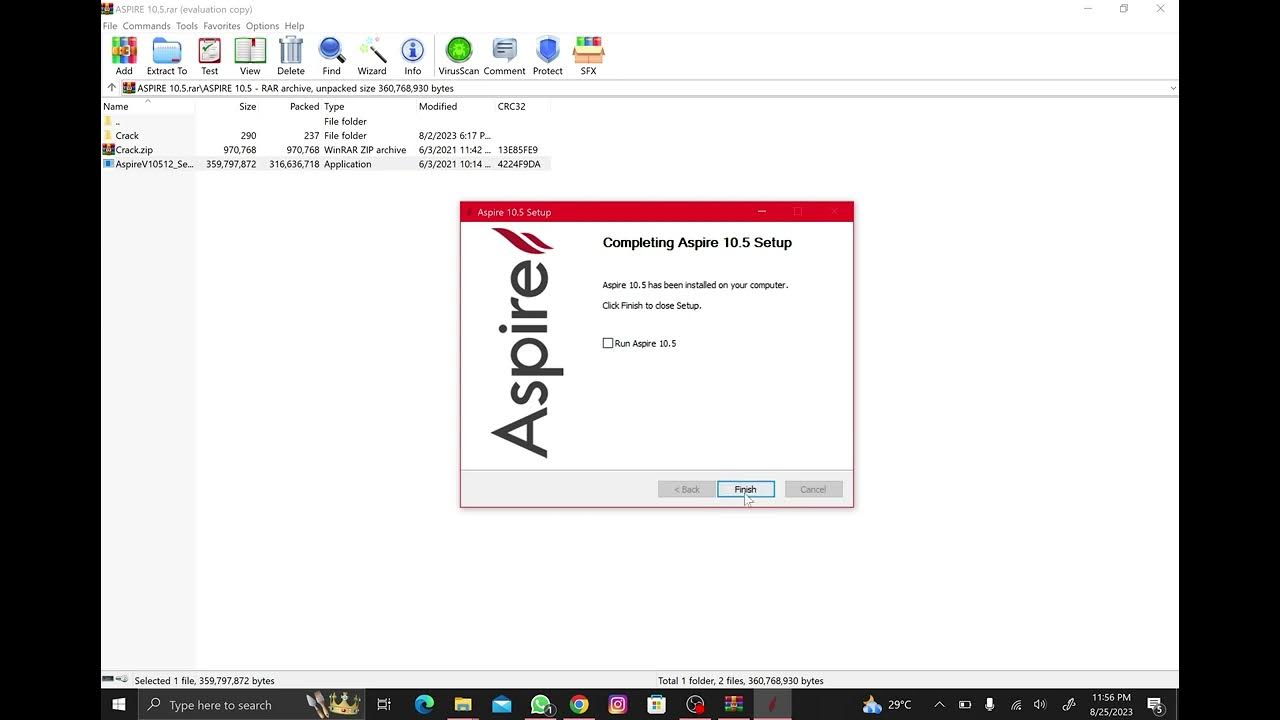Enable Run Aspire 10.5 checkbox

pyautogui.click(x=608, y=343)
